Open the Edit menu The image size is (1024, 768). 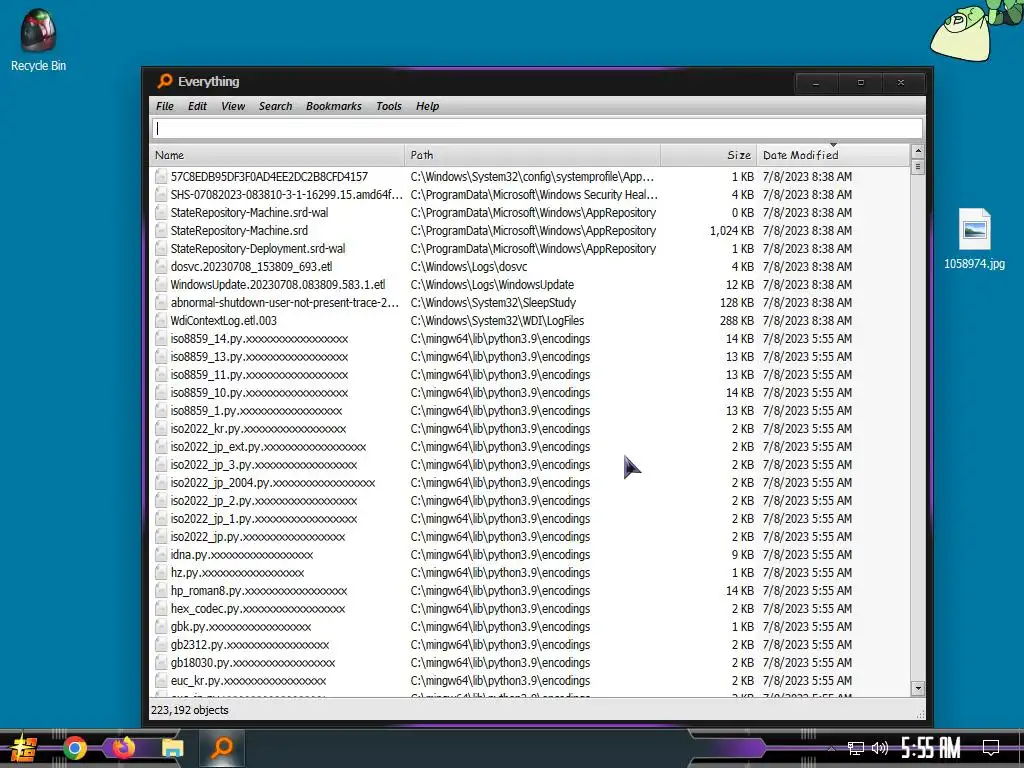[197, 106]
